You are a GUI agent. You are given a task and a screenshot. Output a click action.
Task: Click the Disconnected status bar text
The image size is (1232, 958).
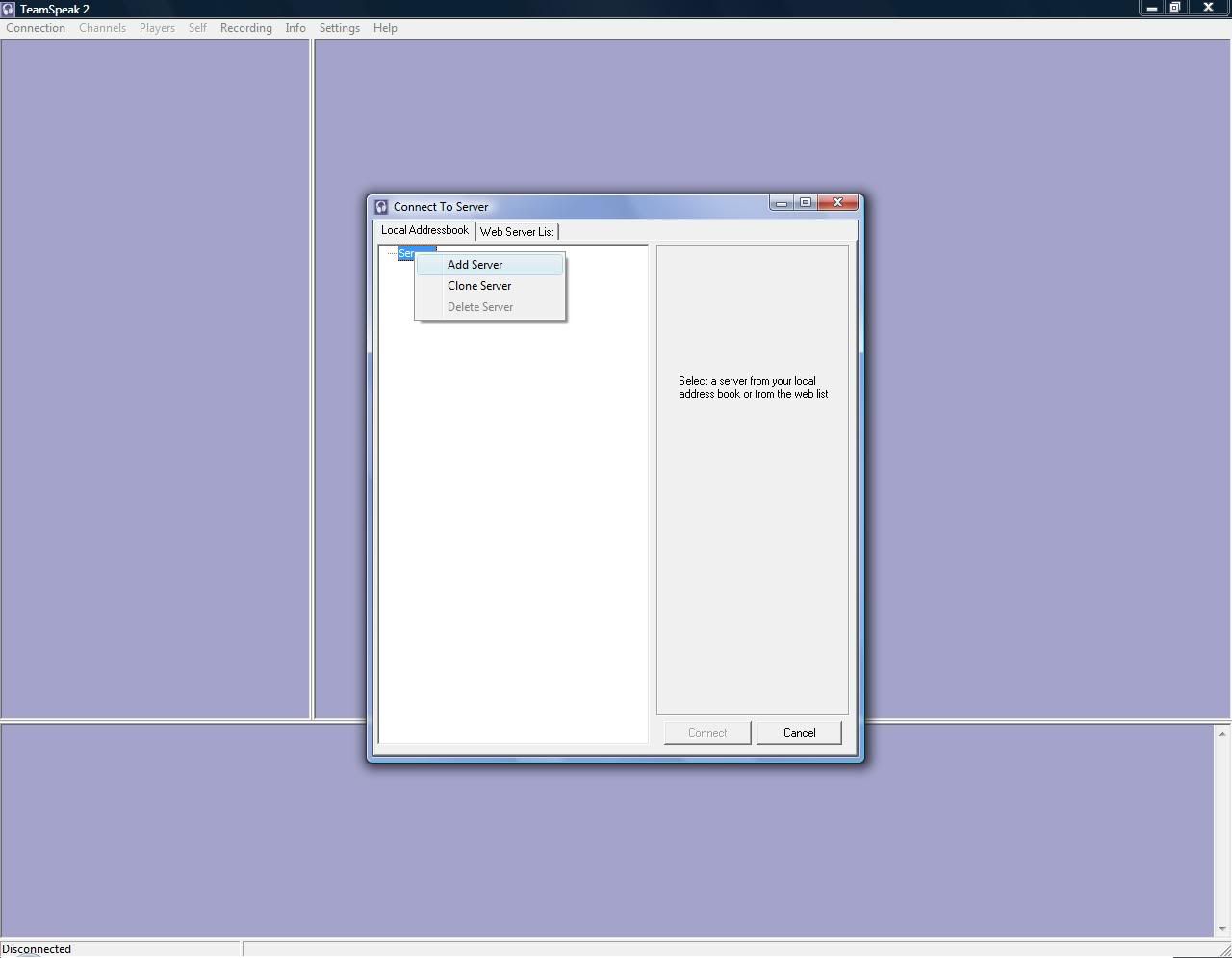(37, 949)
